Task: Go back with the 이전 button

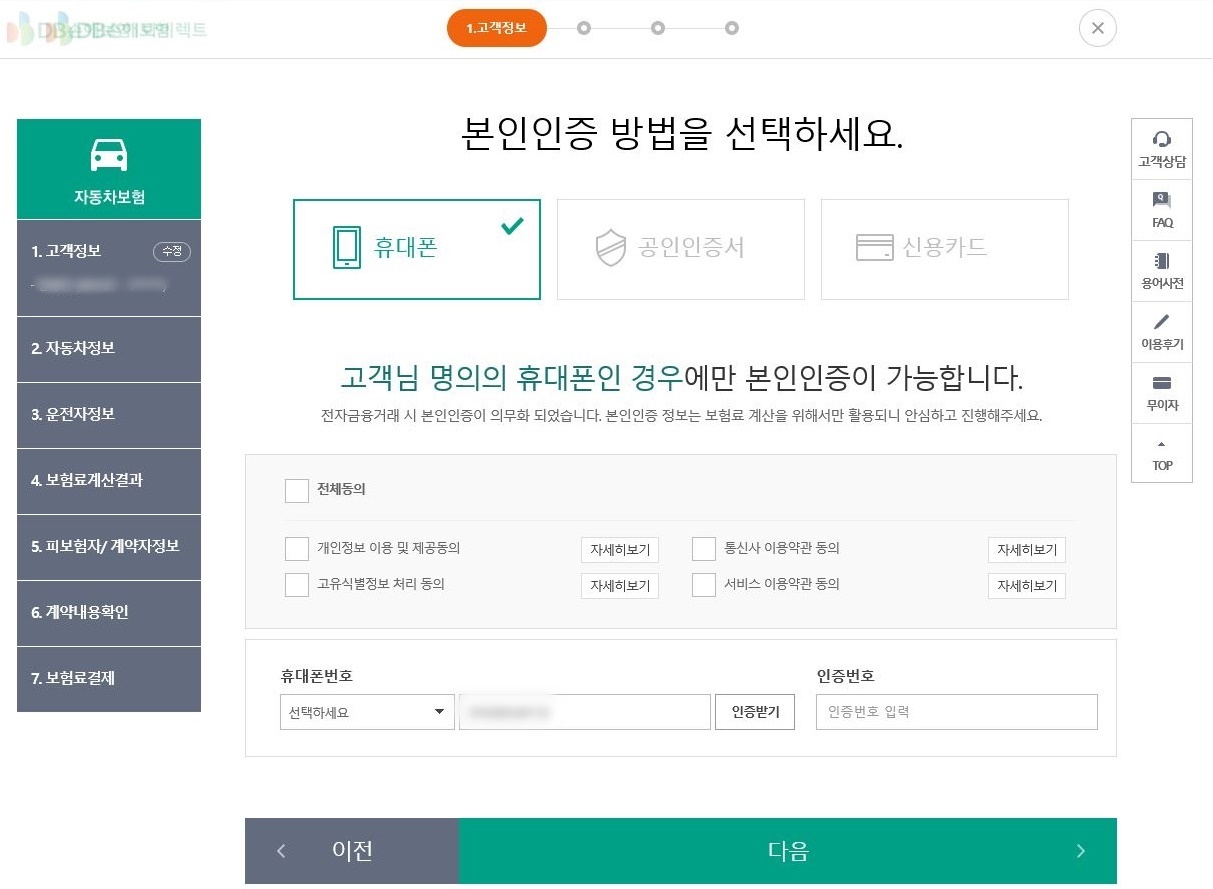Action: pyautogui.click(x=352, y=851)
